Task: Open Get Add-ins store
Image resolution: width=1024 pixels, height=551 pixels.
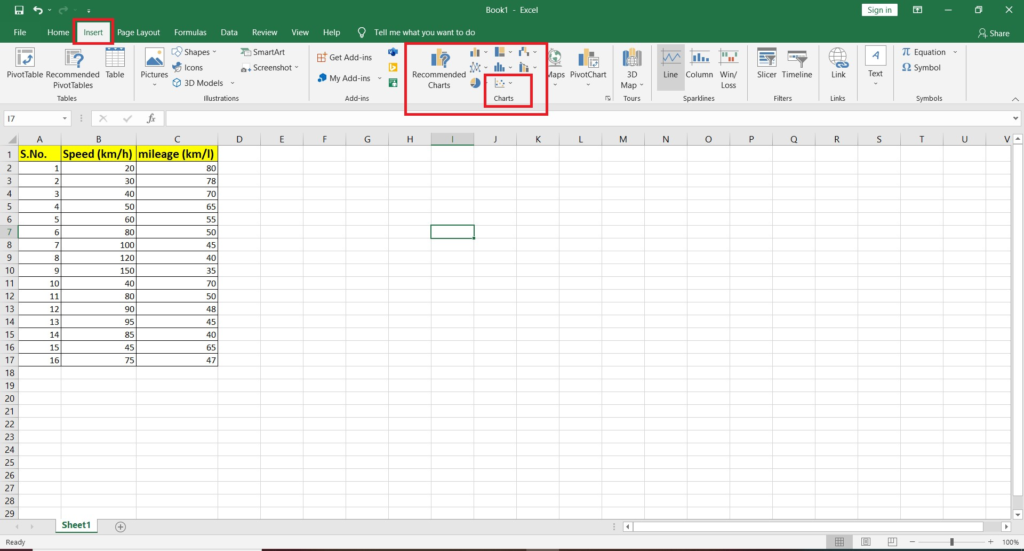Action: (344, 57)
